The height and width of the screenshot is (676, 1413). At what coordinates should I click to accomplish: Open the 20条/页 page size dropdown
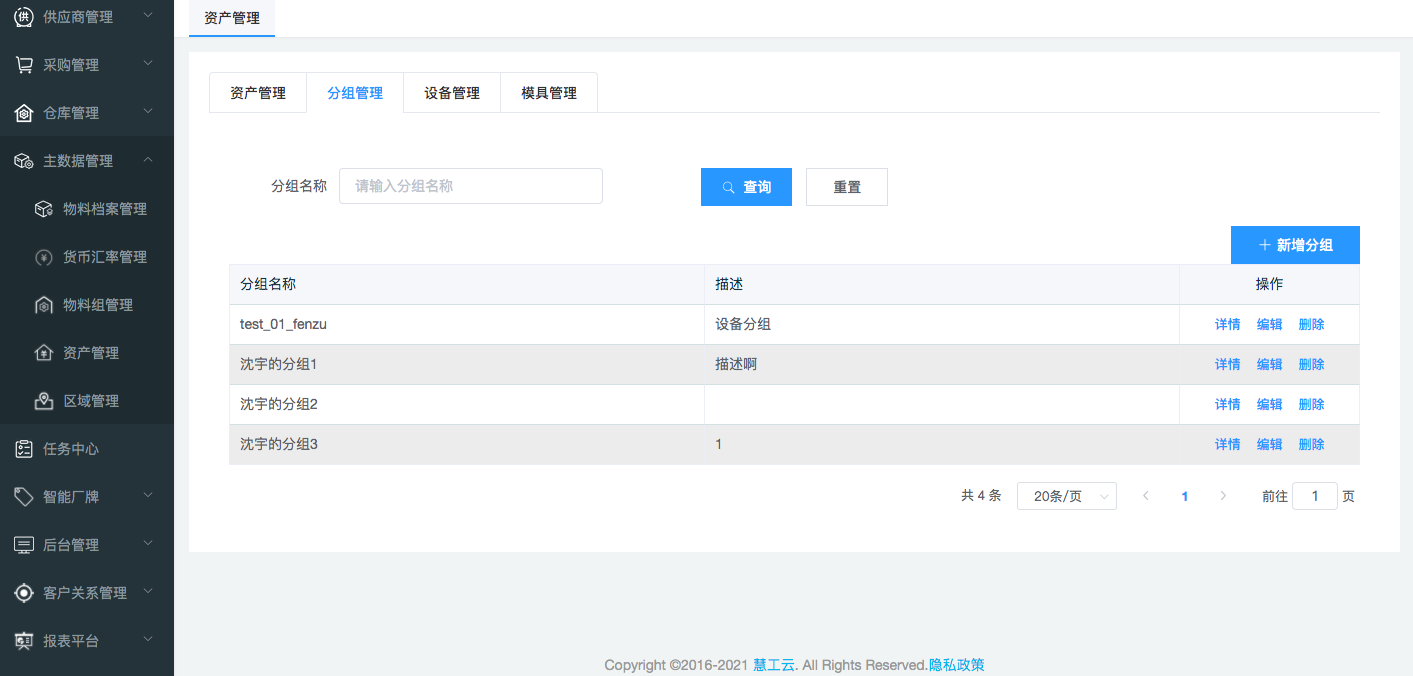[1066, 496]
